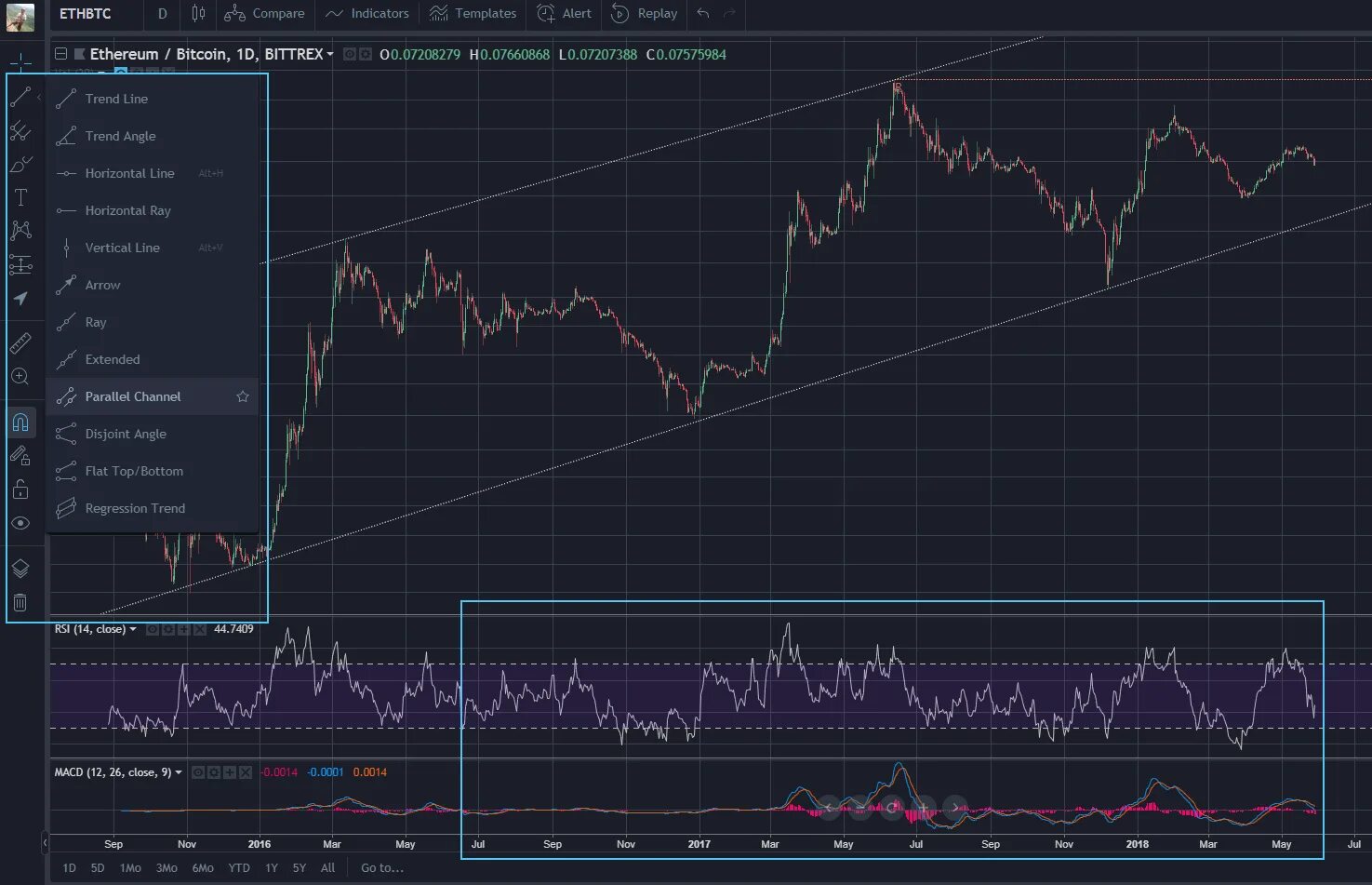Click the undo arrow

pos(703,14)
